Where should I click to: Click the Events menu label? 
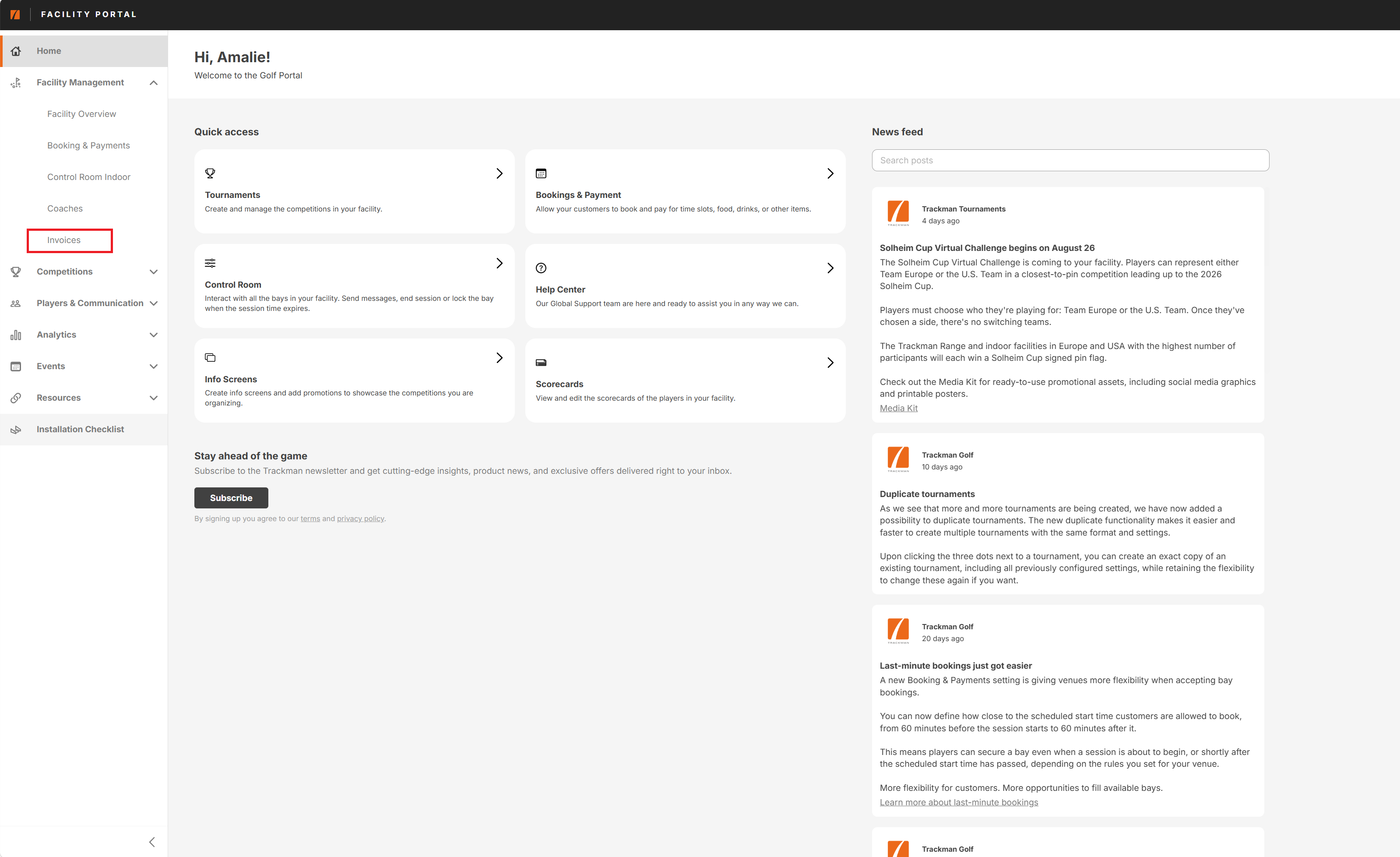51,366
